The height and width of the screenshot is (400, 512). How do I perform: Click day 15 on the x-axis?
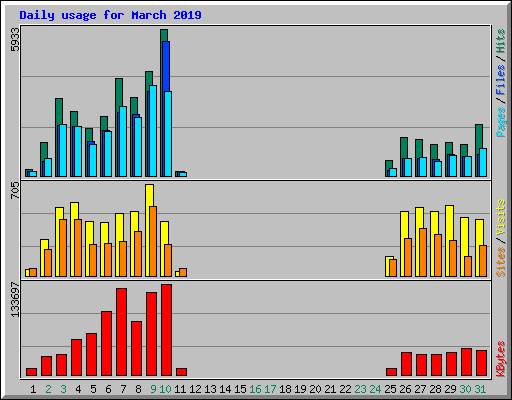point(240,389)
